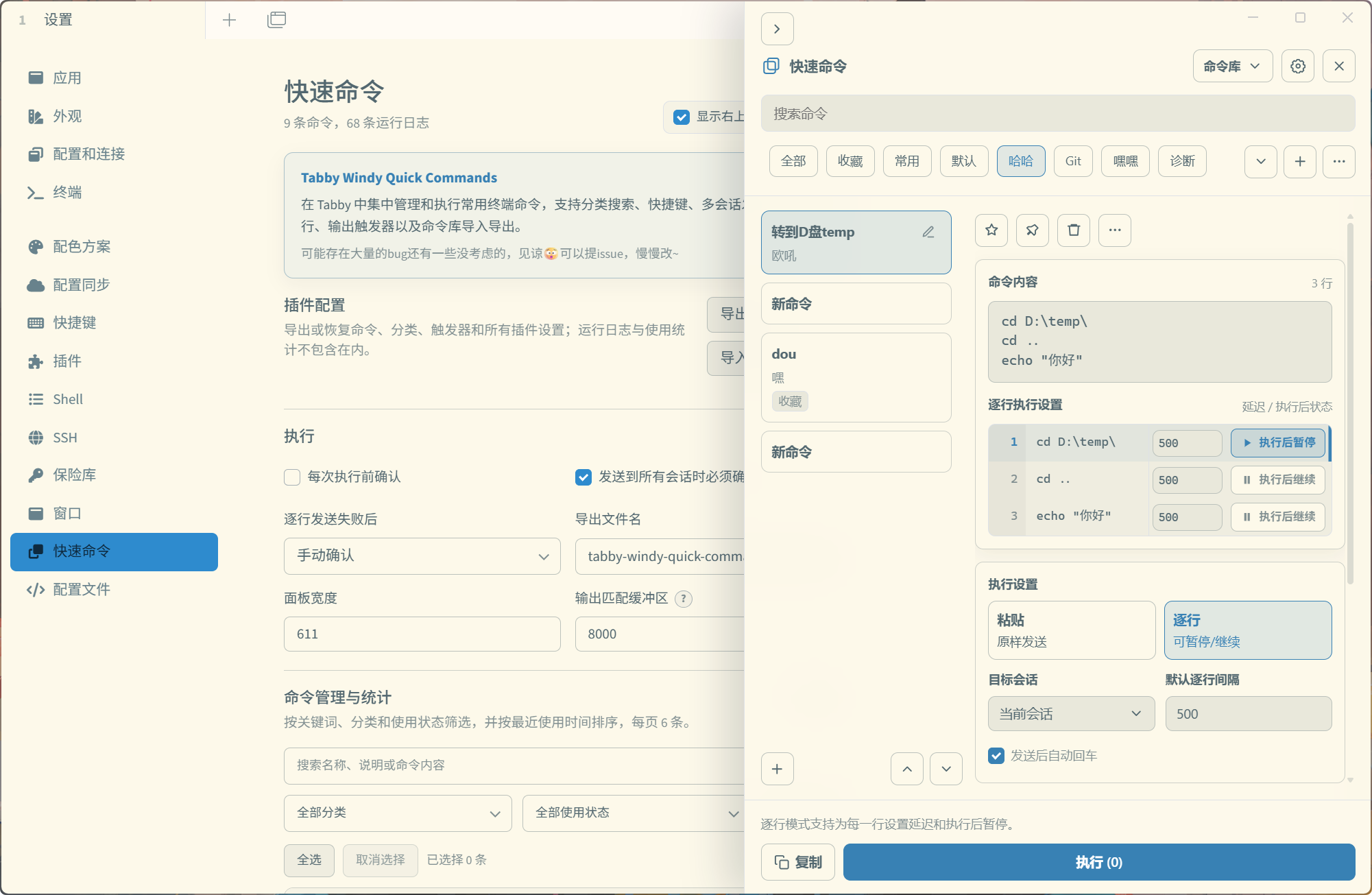The width and height of the screenshot is (1372, 895).
Task: Open the category more options ellipsis
Action: (1338, 161)
